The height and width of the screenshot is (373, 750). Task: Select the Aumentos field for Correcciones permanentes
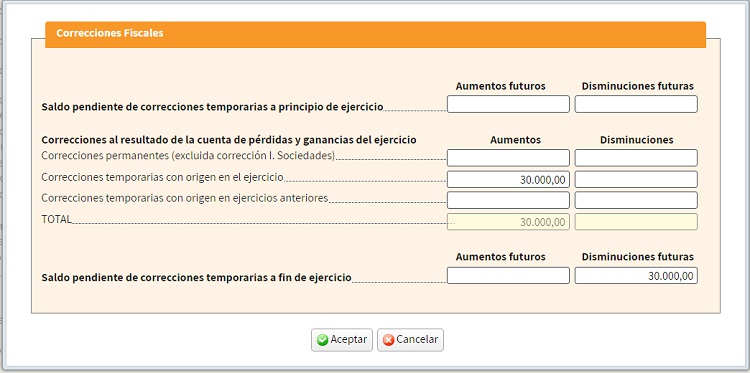click(508, 158)
